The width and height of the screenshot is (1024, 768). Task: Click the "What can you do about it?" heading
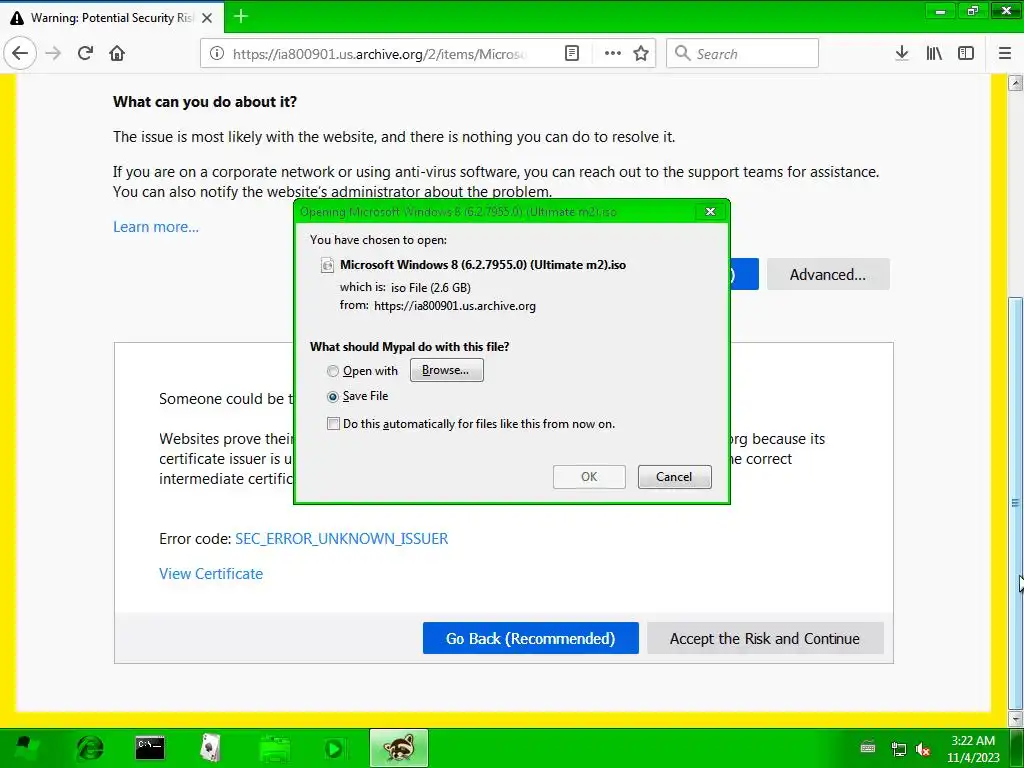[205, 102]
